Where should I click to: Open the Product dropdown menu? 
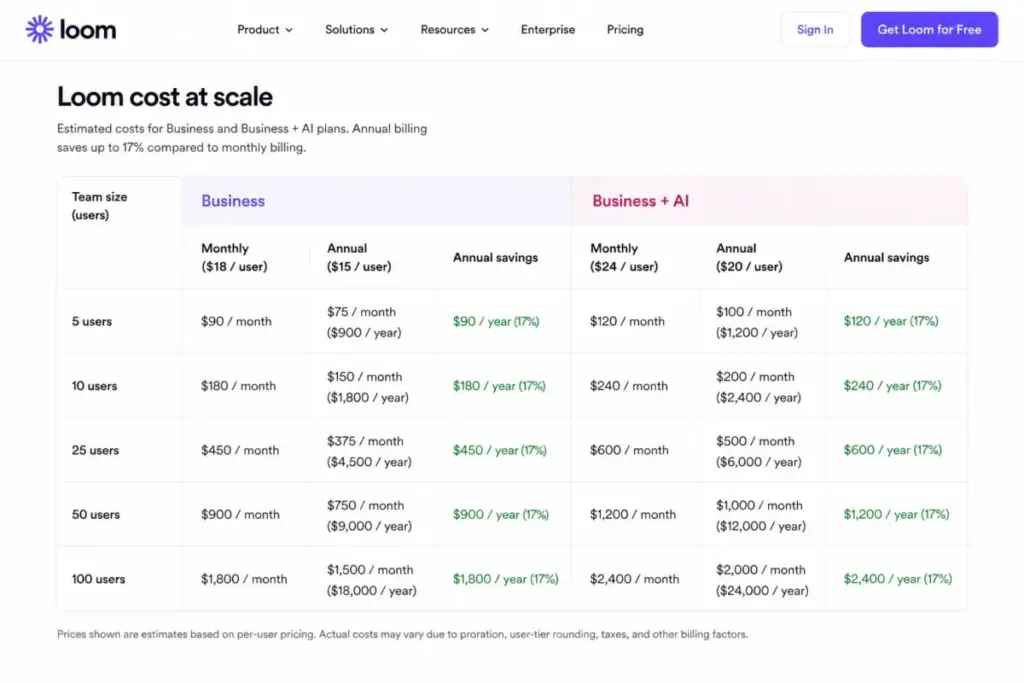(x=264, y=29)
